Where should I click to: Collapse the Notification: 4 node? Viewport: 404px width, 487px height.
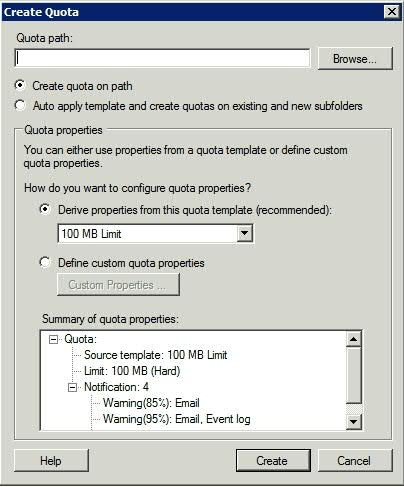[x=72, y=388]
